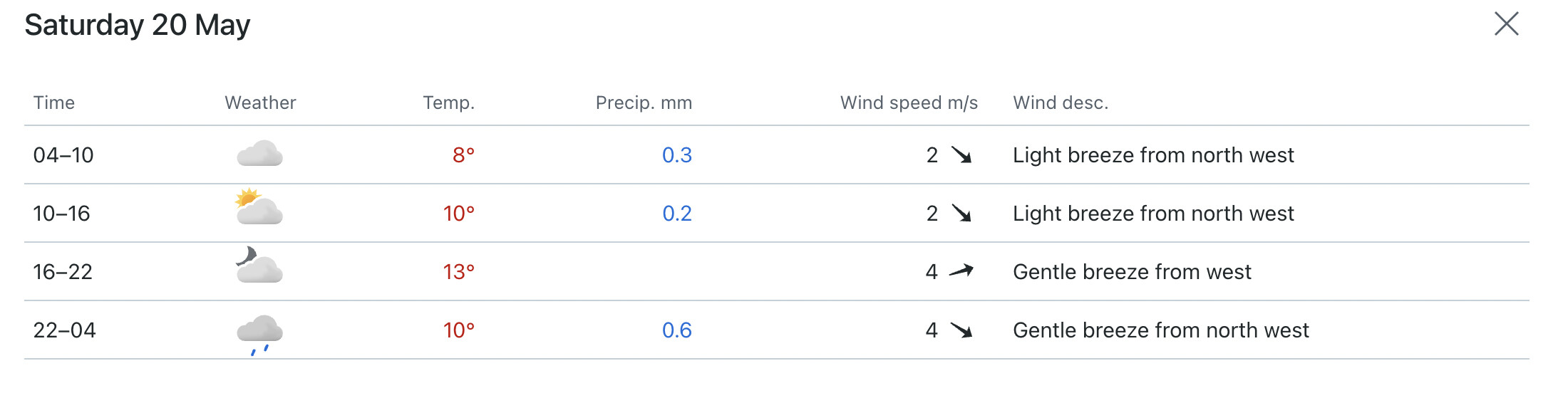
Task: Select the Wind desc. column header
Action: (1061, 103)
